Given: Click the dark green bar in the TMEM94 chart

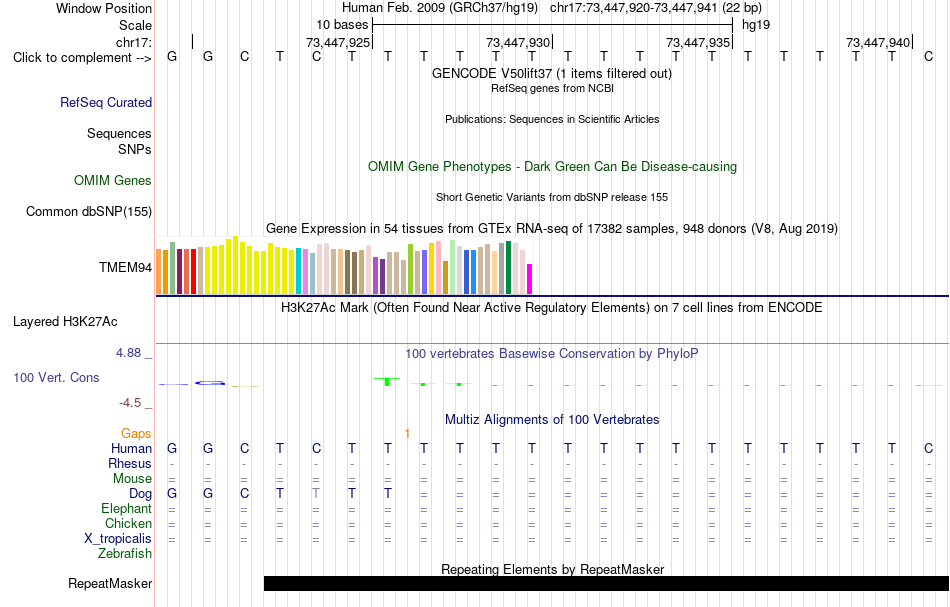Looking at the screenshot, I should tap(508, 267).
